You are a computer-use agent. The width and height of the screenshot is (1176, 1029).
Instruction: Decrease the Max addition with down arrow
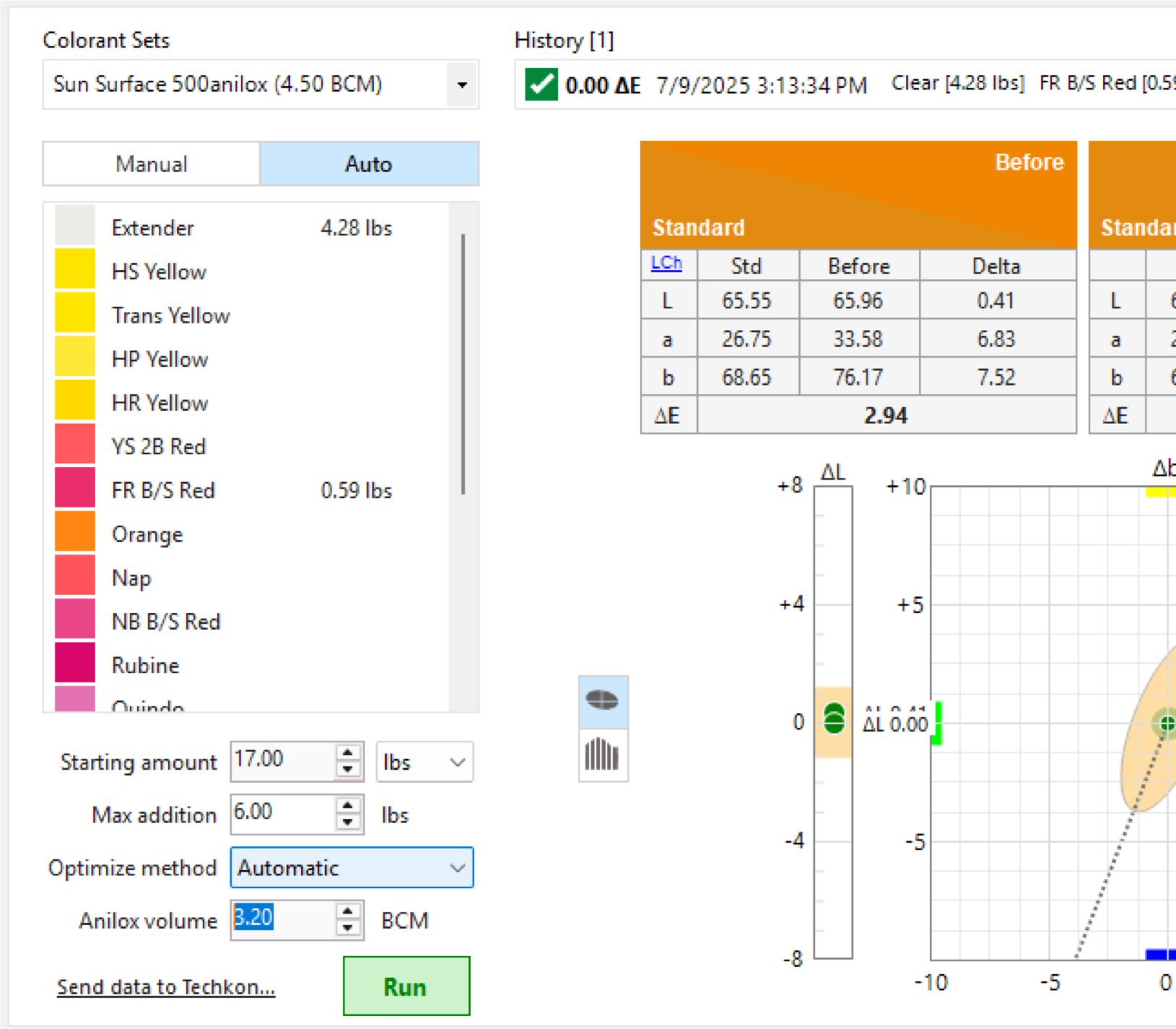click(x=348, y=822)
